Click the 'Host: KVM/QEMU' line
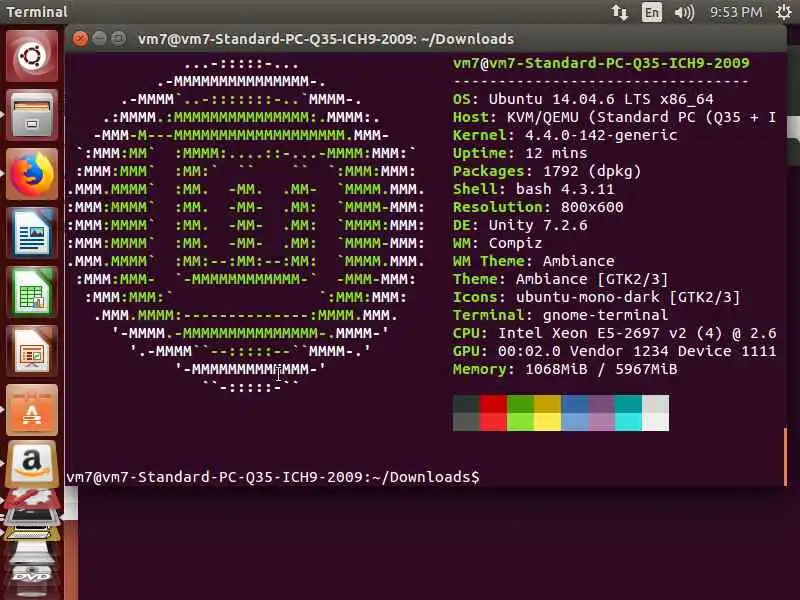Viewport: 800px width, 600px height. coord(615,117)
